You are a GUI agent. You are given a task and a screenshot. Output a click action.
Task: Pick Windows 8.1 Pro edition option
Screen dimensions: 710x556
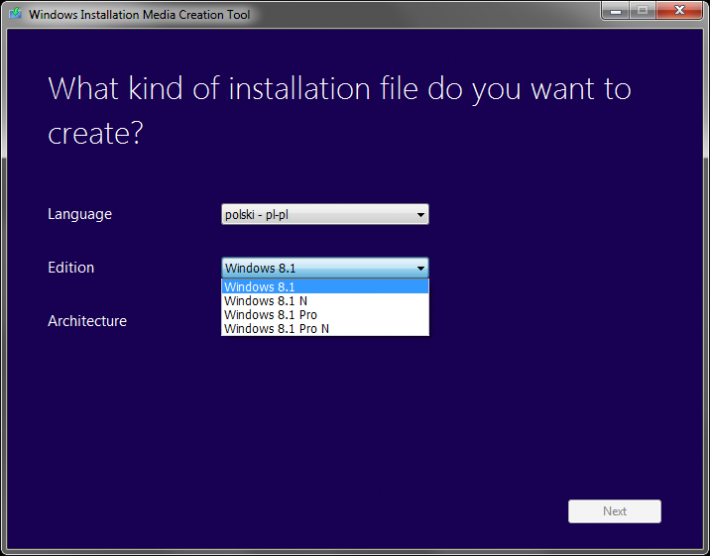pyautogui.click(x=325, y=315)
